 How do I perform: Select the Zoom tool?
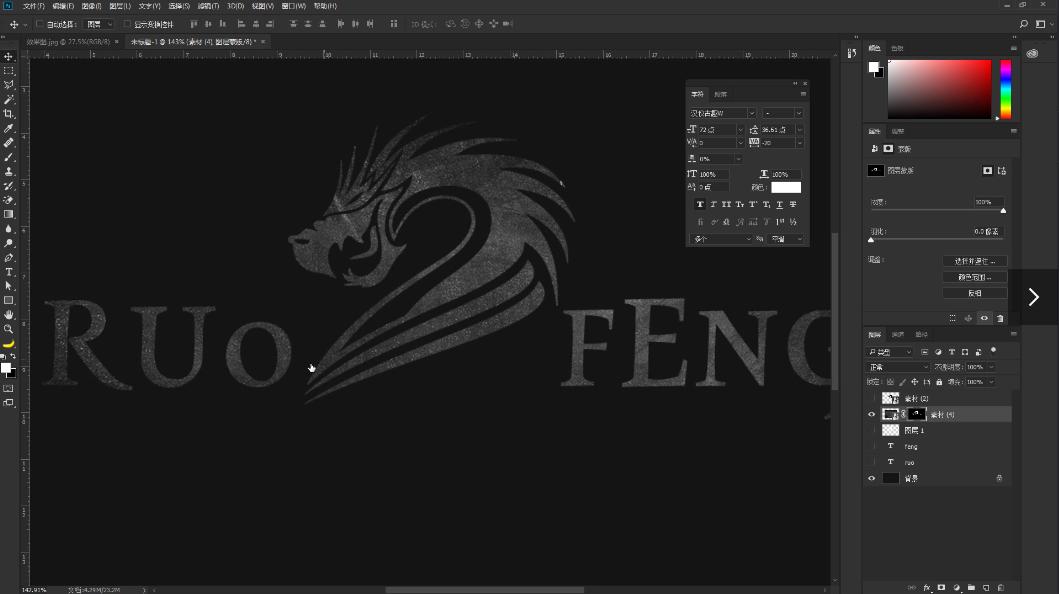click(x=9, y=329)
